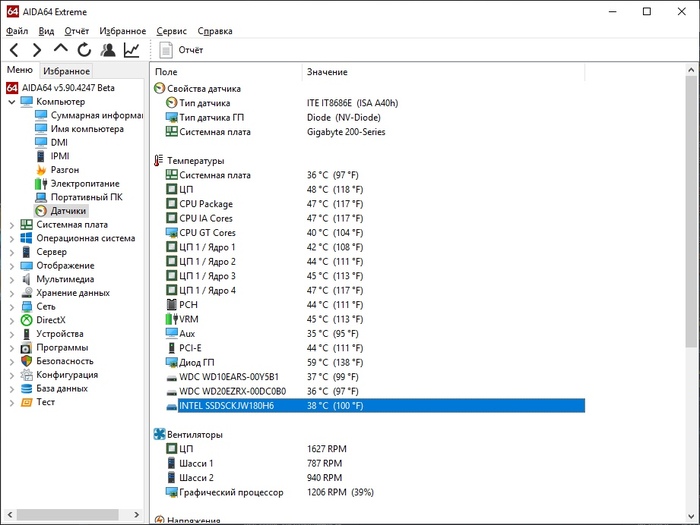Screen dimensions: 700x525
Task: Switch to the Избранное tab
Action: [x=66, y=71]
